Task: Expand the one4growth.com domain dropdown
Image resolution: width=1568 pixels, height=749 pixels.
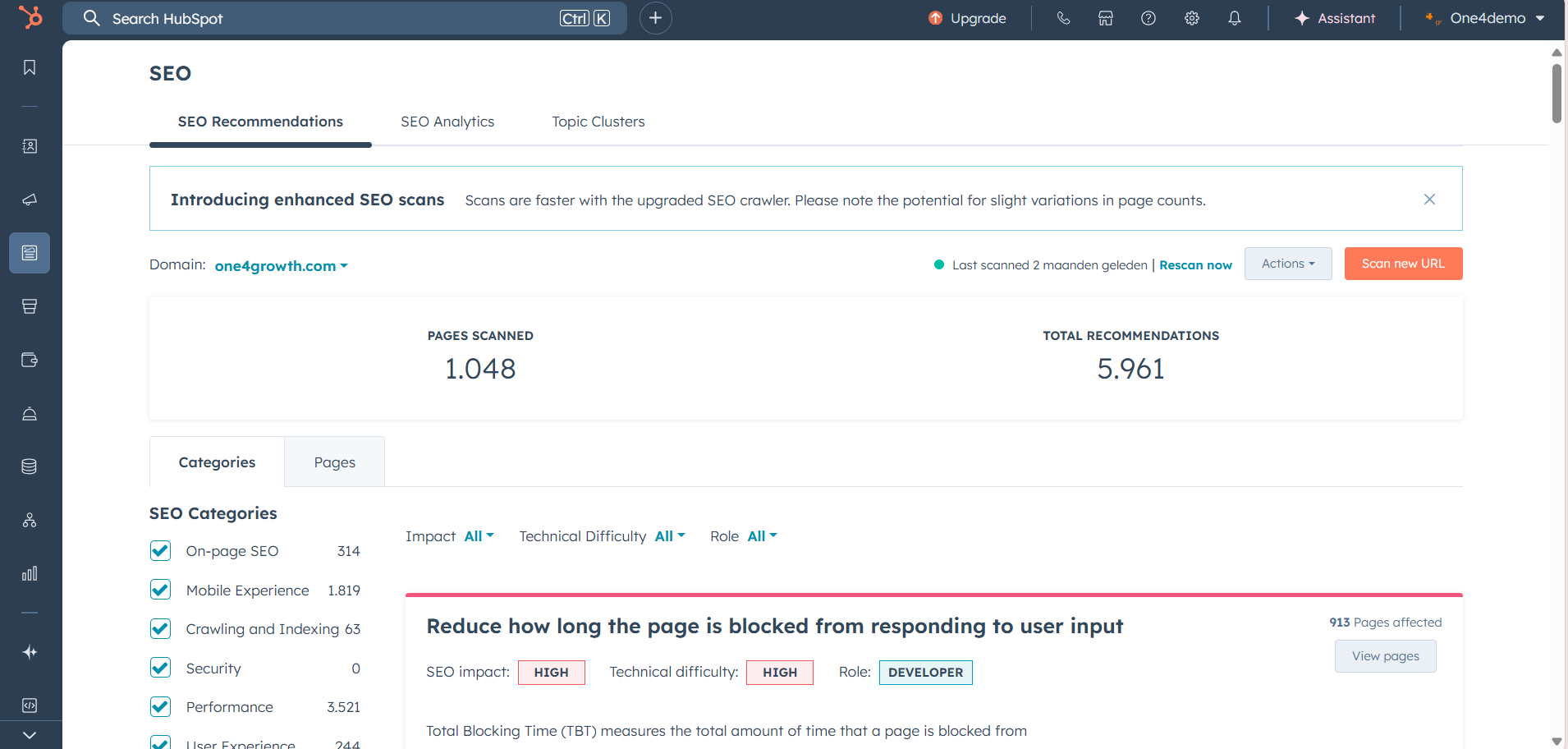Action: pyautogui.click(x=281, y=266)
